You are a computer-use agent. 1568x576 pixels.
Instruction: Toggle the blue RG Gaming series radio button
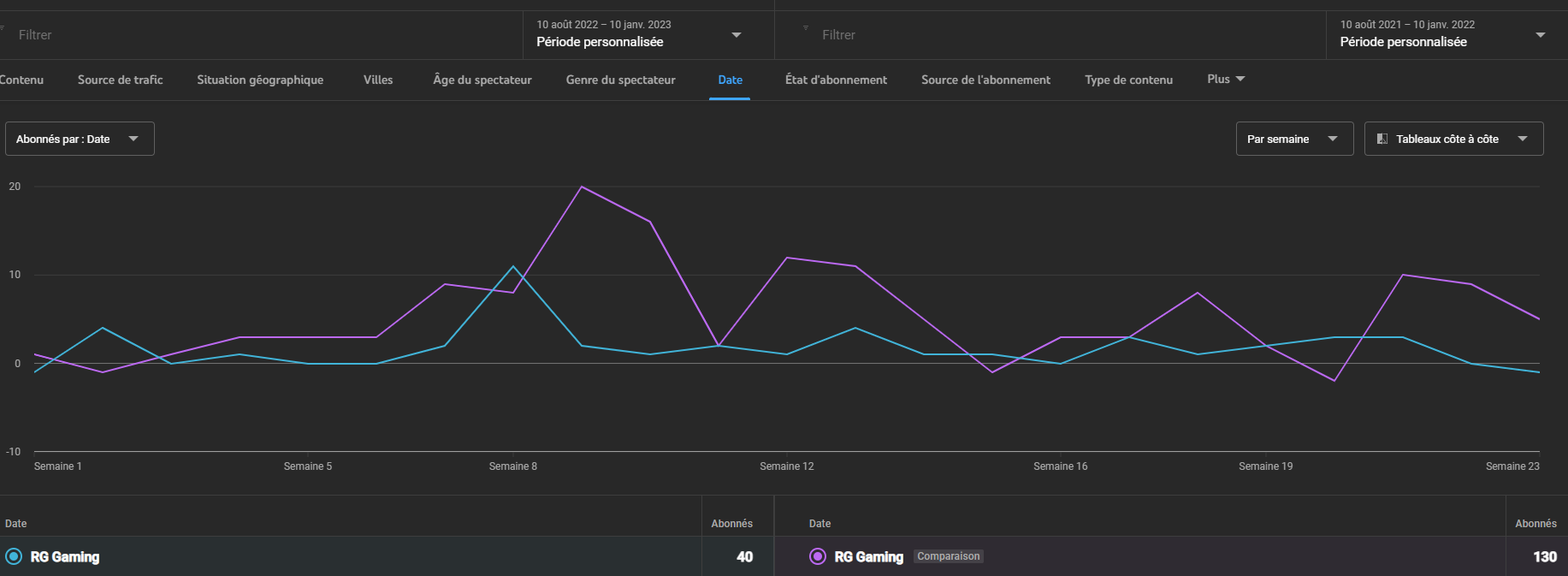pyautogui.click(x=14, y=556)
